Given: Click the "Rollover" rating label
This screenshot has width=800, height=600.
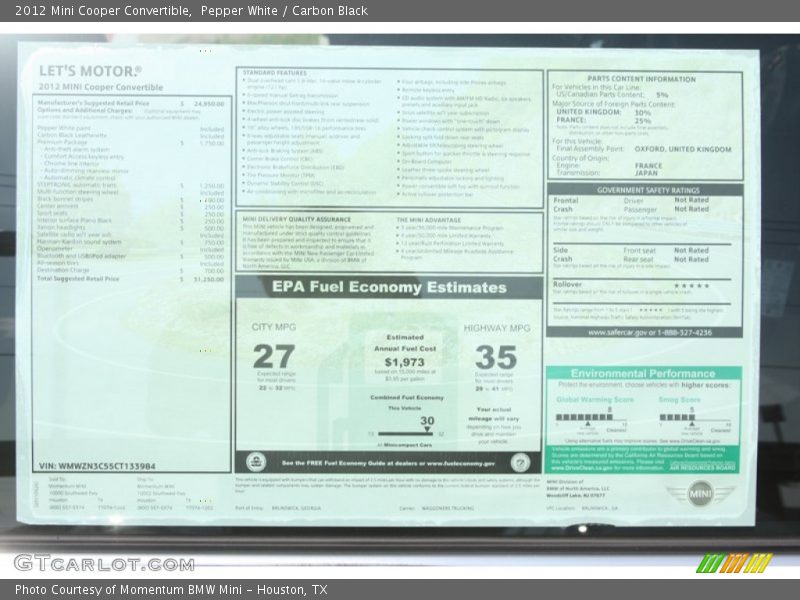Looking at the screenshot, I should click(567, 284).
